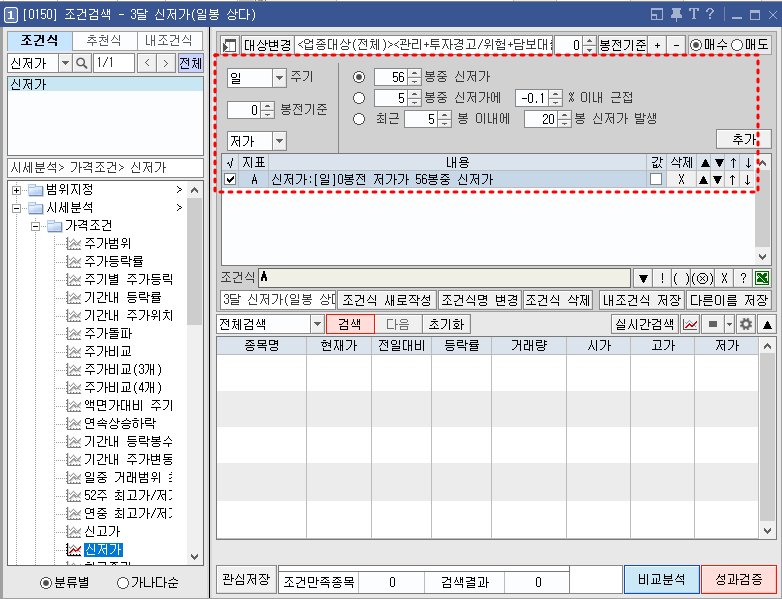Select 신고가 in the tree

click(102, 531)
